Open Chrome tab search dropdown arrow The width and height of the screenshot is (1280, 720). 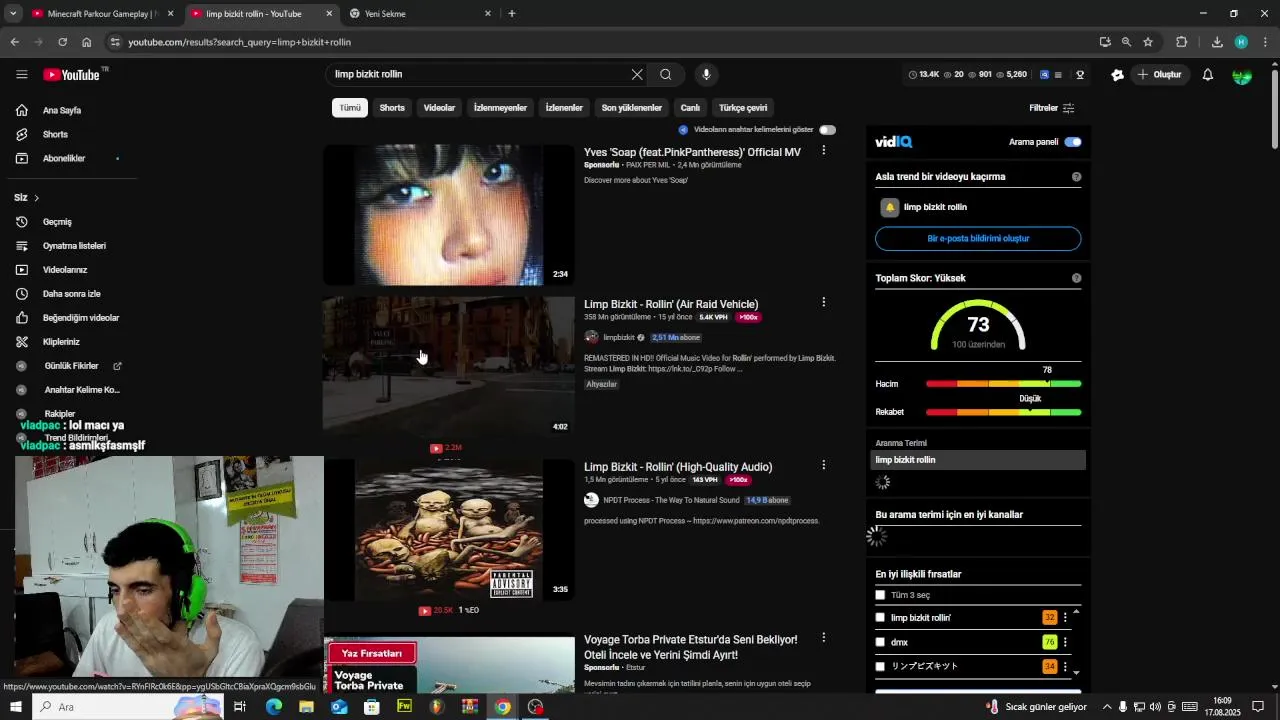13,14
